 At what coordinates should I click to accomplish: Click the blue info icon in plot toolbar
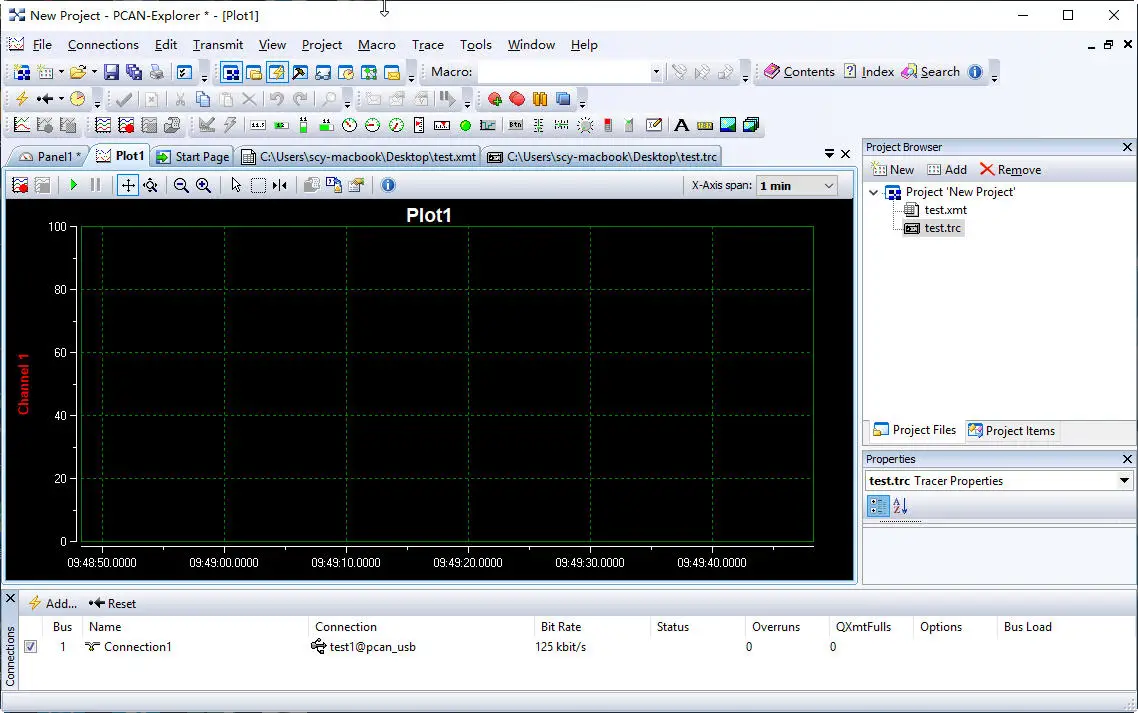pos(388,185)
